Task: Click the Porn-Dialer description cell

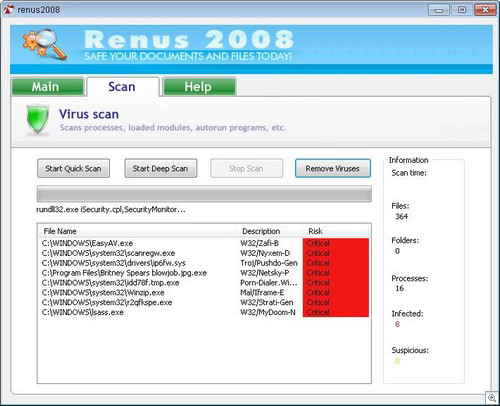Action: (x=269, y=283)
